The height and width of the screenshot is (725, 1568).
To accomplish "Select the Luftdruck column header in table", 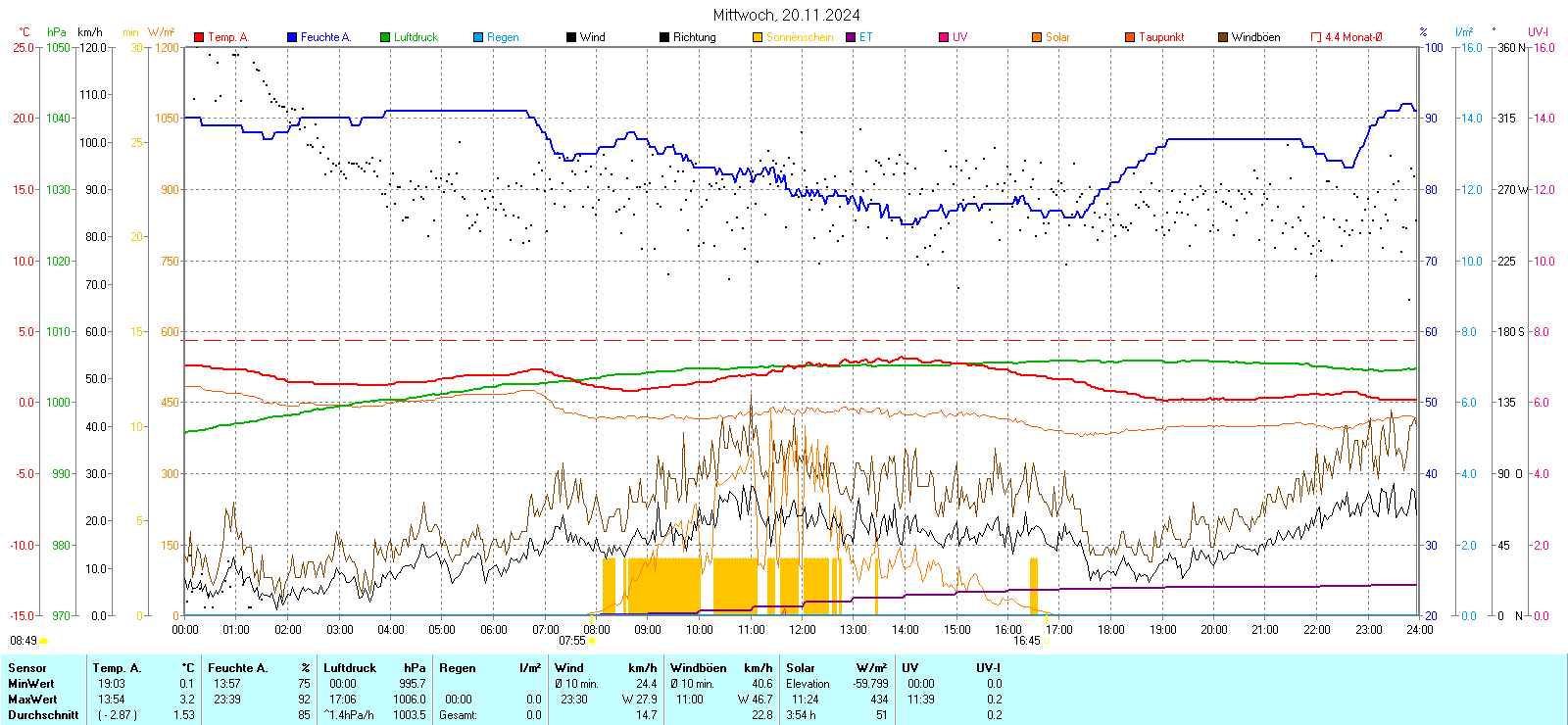I will 350,668.
